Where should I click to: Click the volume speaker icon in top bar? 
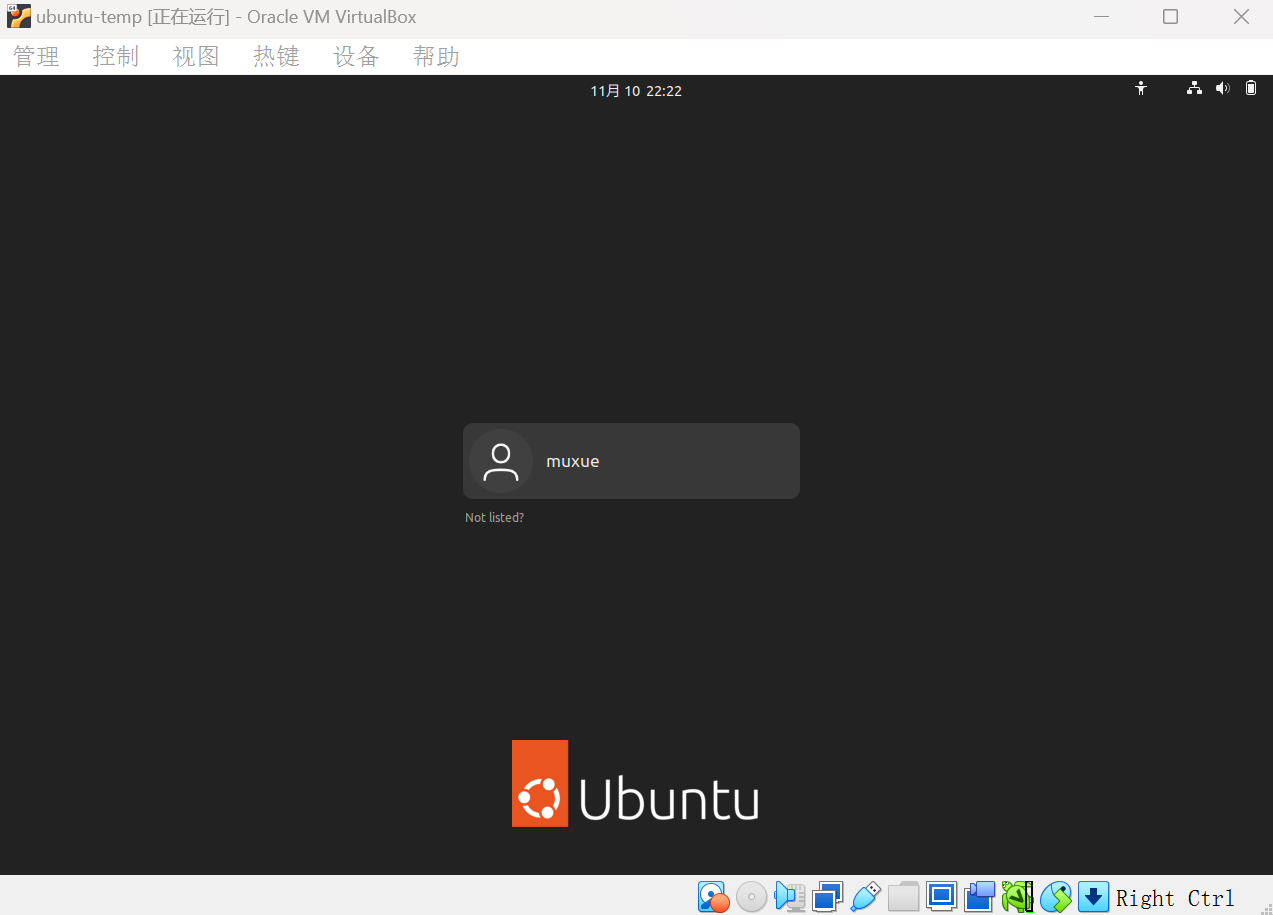[1222, 89]
